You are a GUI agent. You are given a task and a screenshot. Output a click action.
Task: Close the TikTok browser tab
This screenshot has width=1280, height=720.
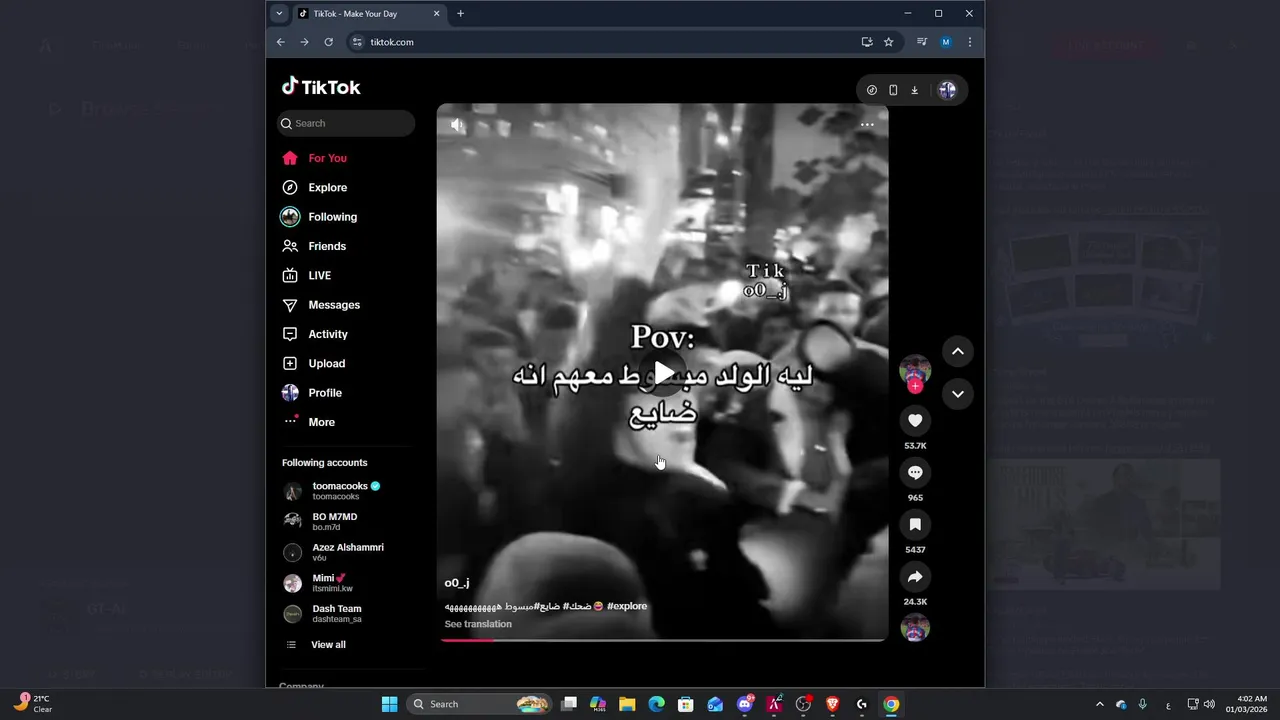click(x=436, y=14)
